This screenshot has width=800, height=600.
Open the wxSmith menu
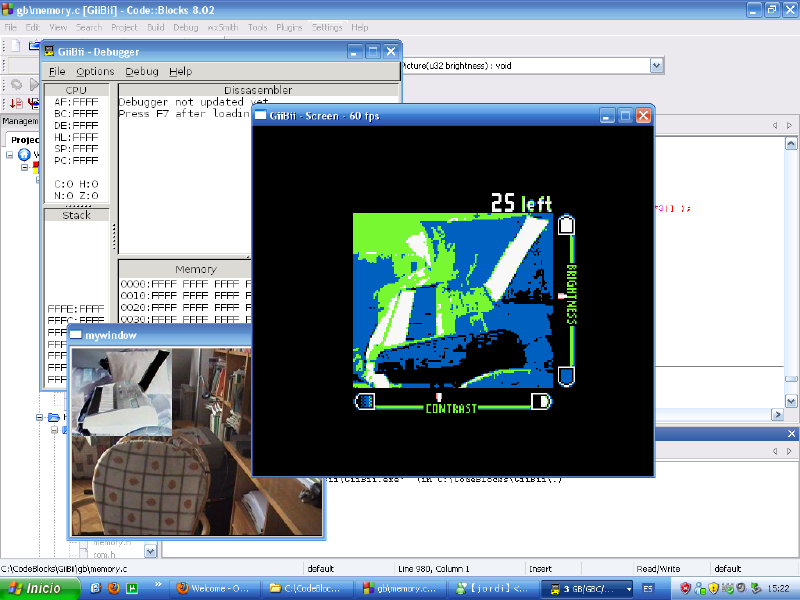coord(222,27)
